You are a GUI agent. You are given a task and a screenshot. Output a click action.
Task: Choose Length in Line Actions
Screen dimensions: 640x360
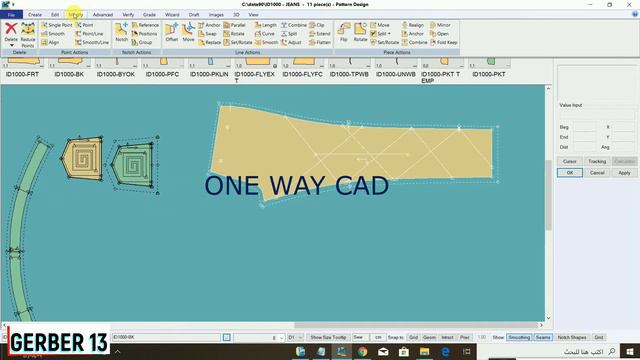tap(266, 25)
